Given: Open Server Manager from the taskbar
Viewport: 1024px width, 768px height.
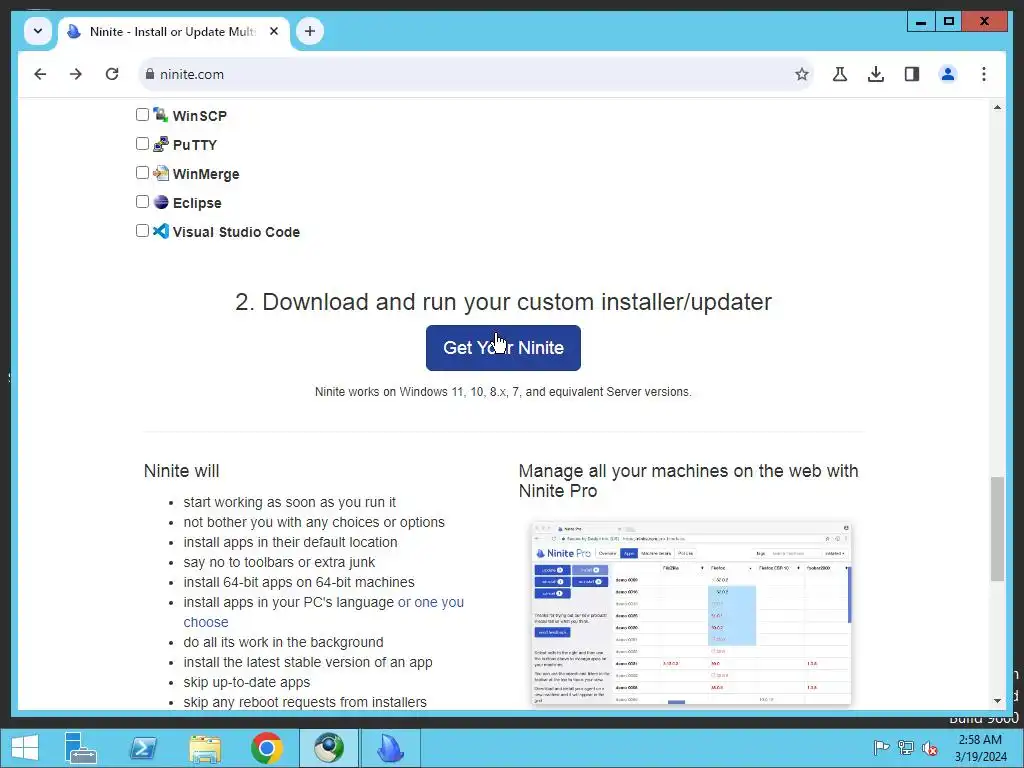Looking at the screenshot, I should coord(80,748).
